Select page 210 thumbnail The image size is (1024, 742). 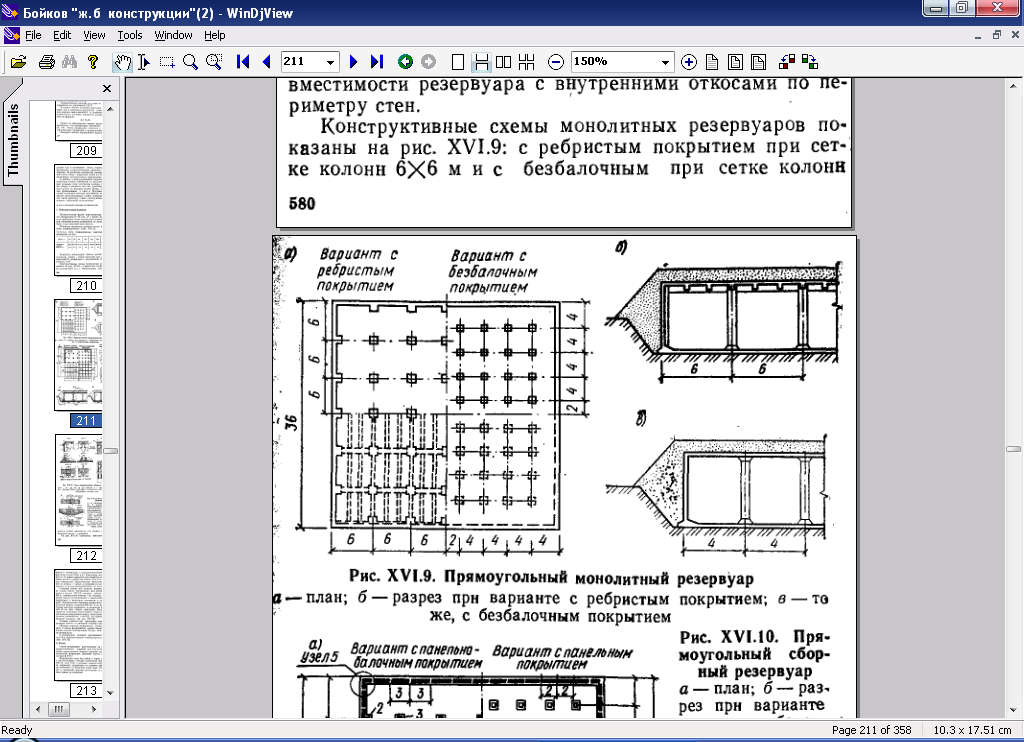click(79, 227)
